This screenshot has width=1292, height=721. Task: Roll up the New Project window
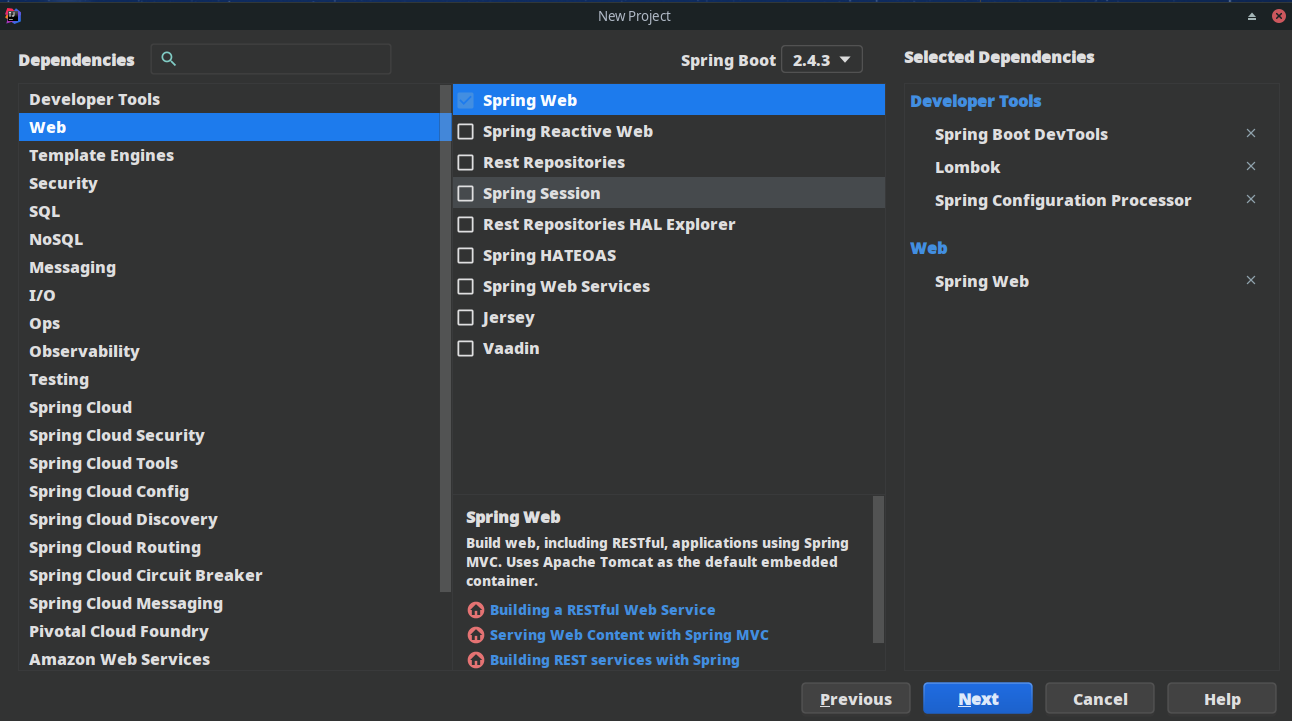[x=1252, y=16]
